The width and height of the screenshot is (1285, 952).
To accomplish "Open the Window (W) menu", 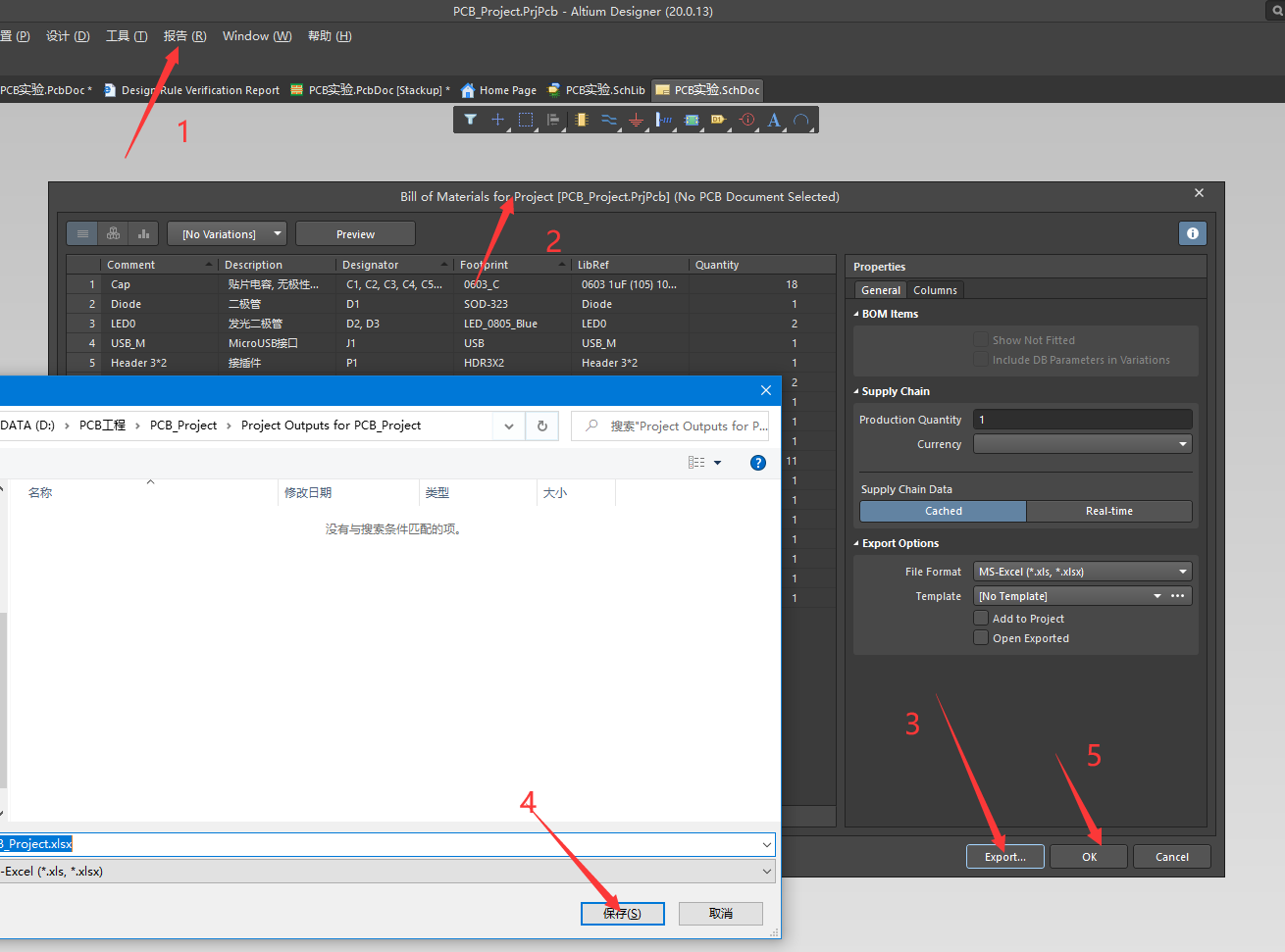I will coord(257,36).
